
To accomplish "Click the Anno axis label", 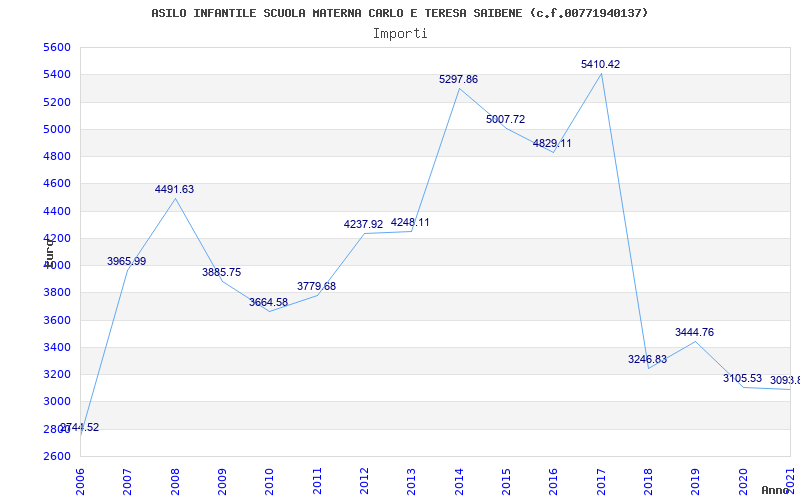I will click(776, 490).
